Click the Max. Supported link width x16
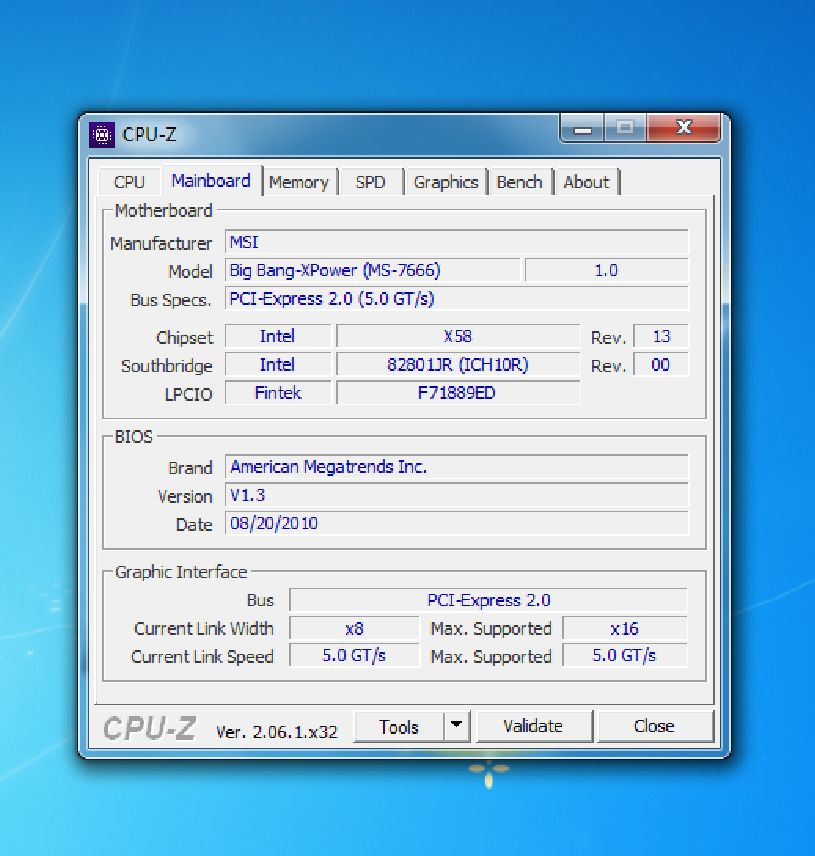Viewport: 815px width, 856px height. (625, 628)
